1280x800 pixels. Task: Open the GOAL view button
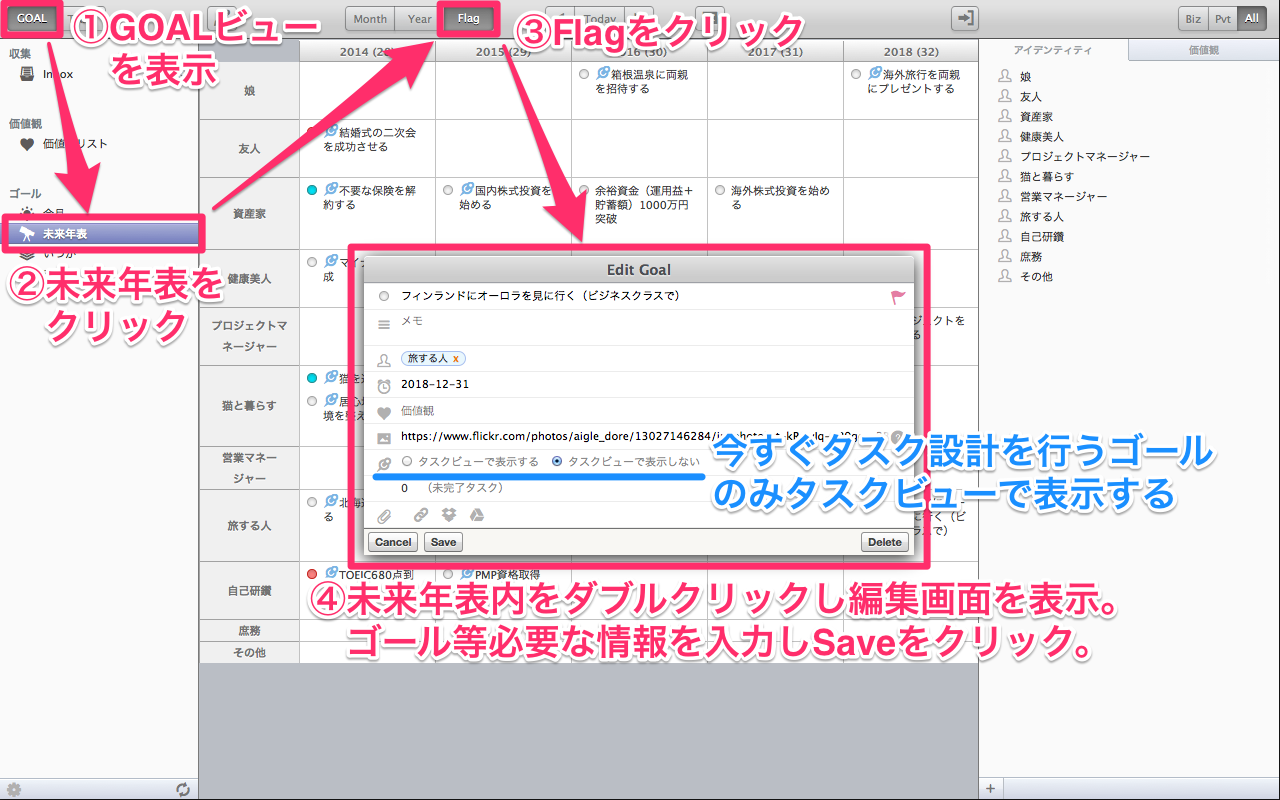coord(31,18)
